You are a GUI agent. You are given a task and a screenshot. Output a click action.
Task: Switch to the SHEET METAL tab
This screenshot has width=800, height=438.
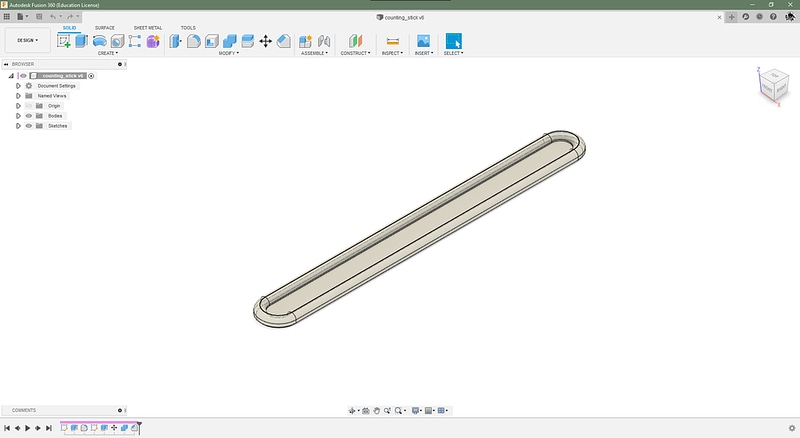pyautogui.click(x=147, y=28)
